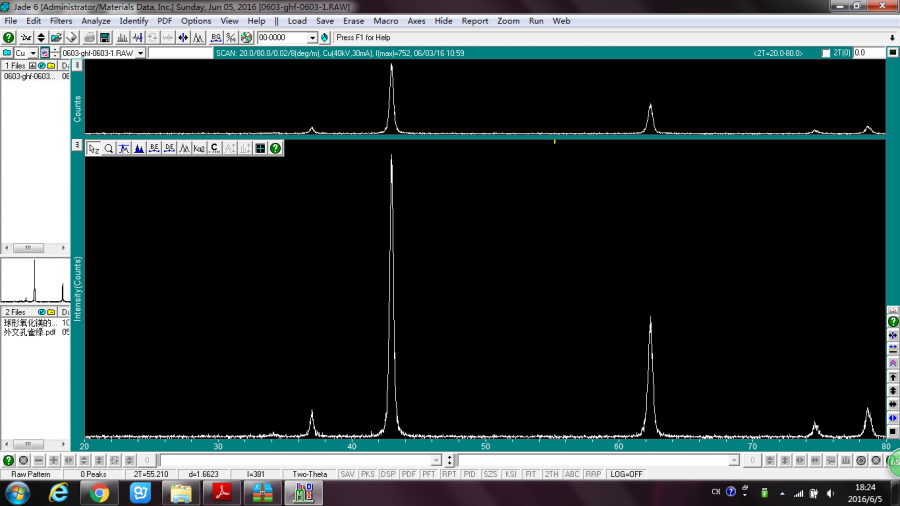Image resolution: width=900 pixels, height=506 pixels.
Task: Click the pattern thumbnail preview in left panel
Action: (x=35, y=281)
